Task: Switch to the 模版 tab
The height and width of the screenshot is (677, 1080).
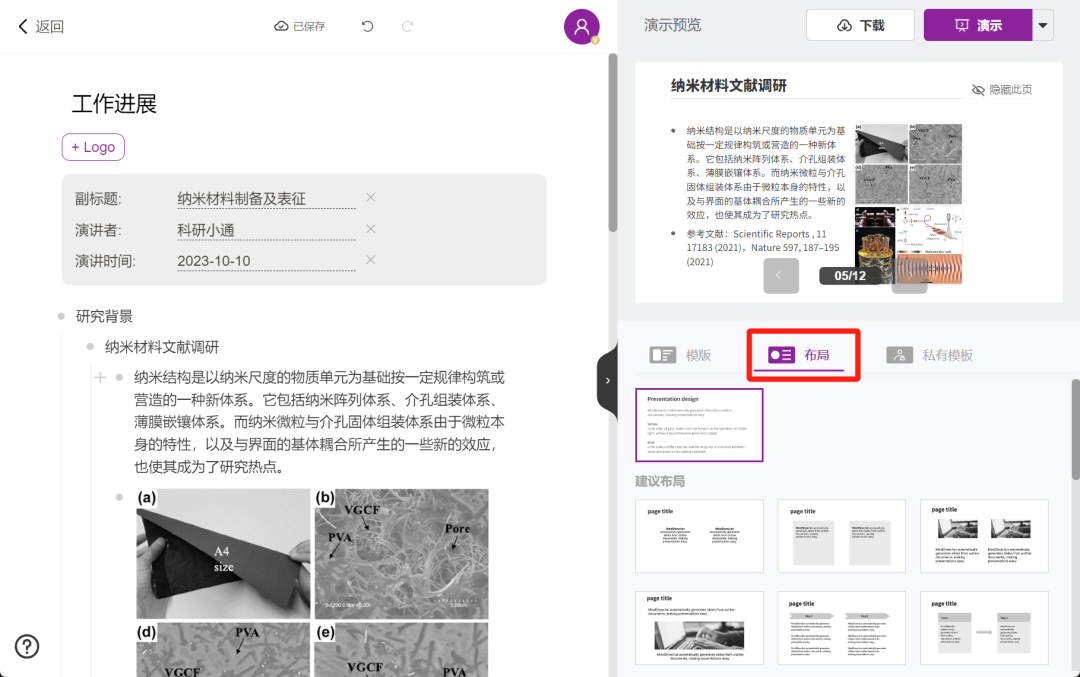Action: 680,355
